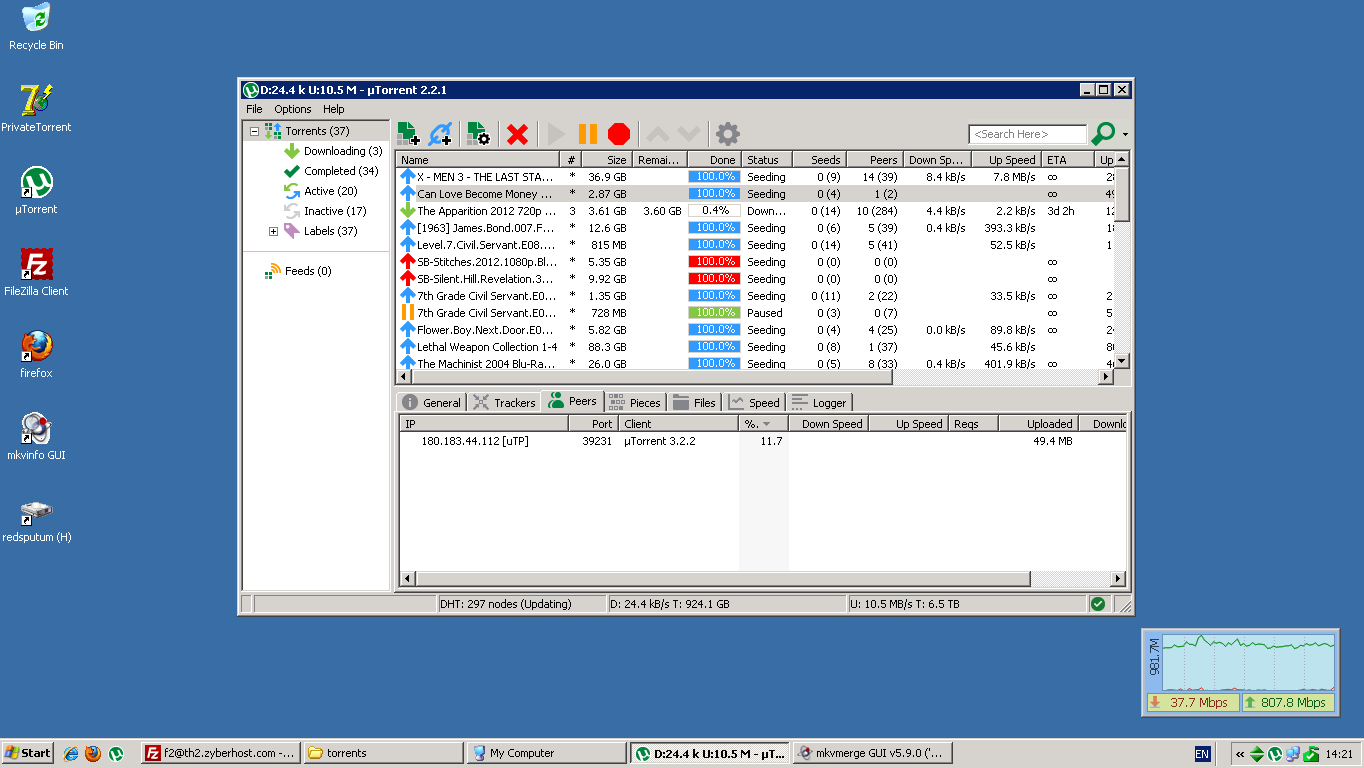Open the File menu
This screenshot has height=768, width=1364.
pyautogui.click(x=254, y=109)
